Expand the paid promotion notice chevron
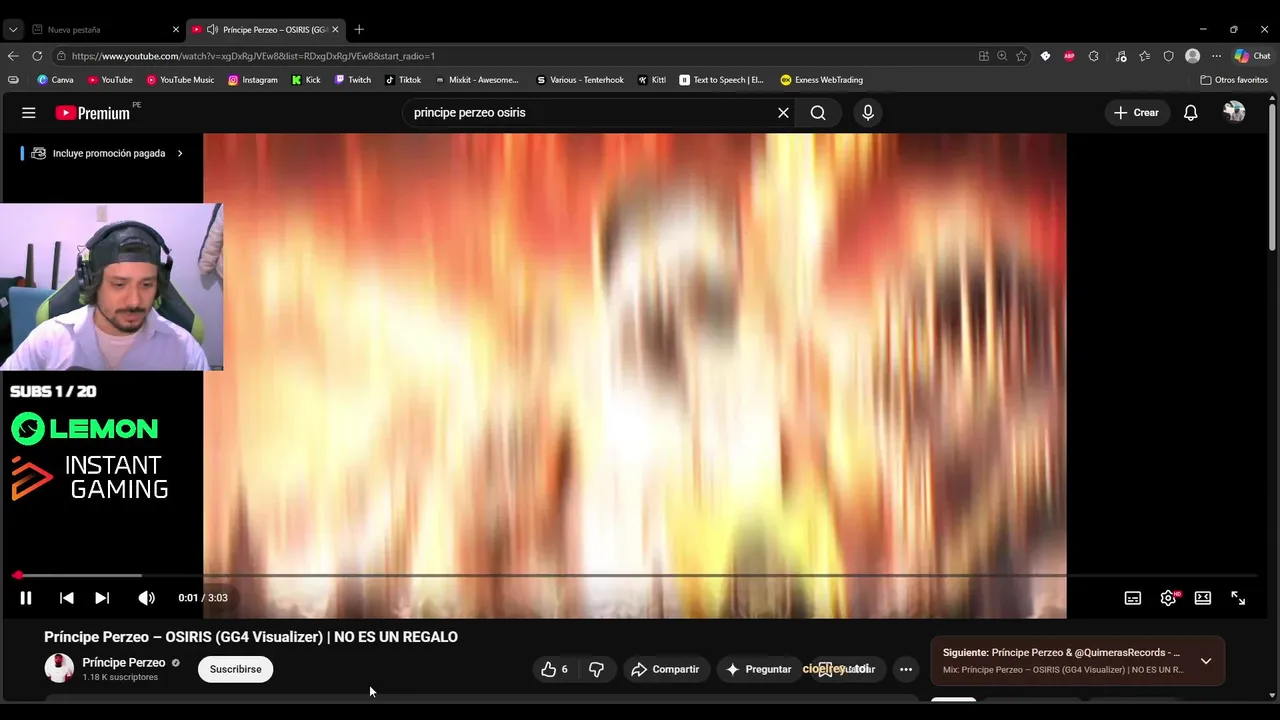The width and height of the screenshot is (1280, 720). (x=180, y=153)
